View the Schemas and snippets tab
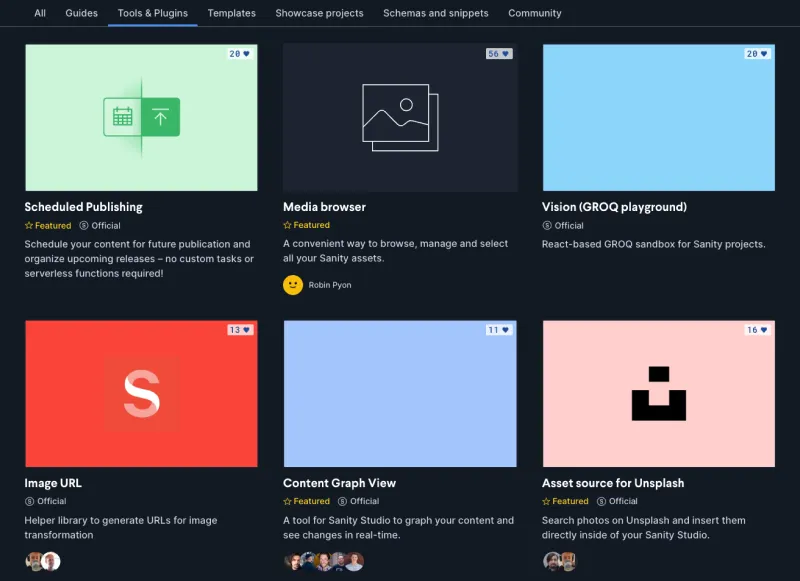 [436, 13]
